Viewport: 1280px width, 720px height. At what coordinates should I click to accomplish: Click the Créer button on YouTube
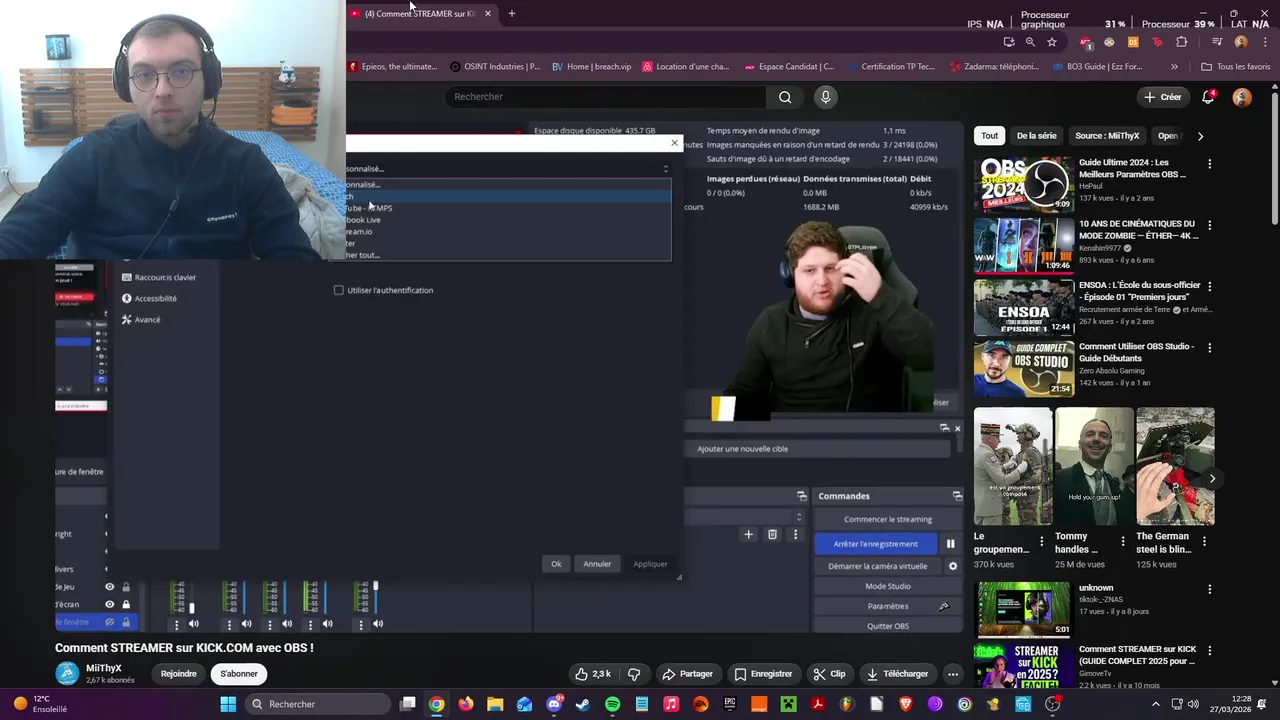(x=1163, y=97)
